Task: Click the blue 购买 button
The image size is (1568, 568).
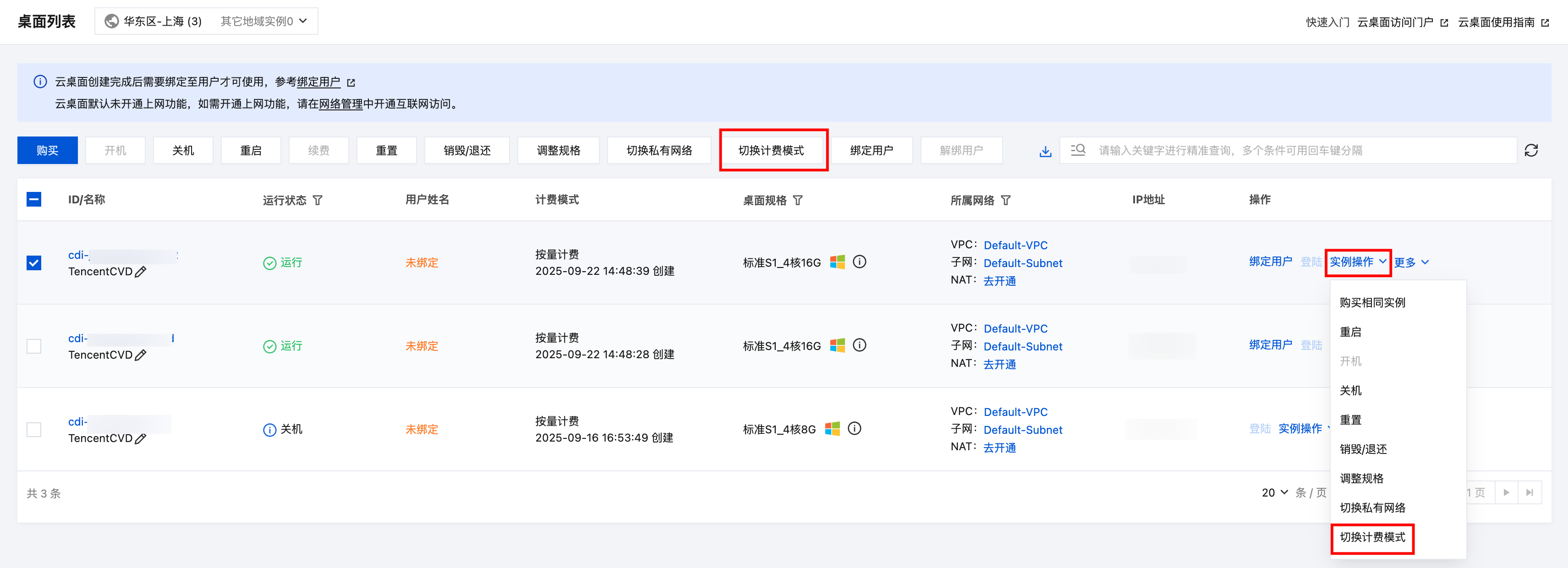Action: tap(48, 150)
